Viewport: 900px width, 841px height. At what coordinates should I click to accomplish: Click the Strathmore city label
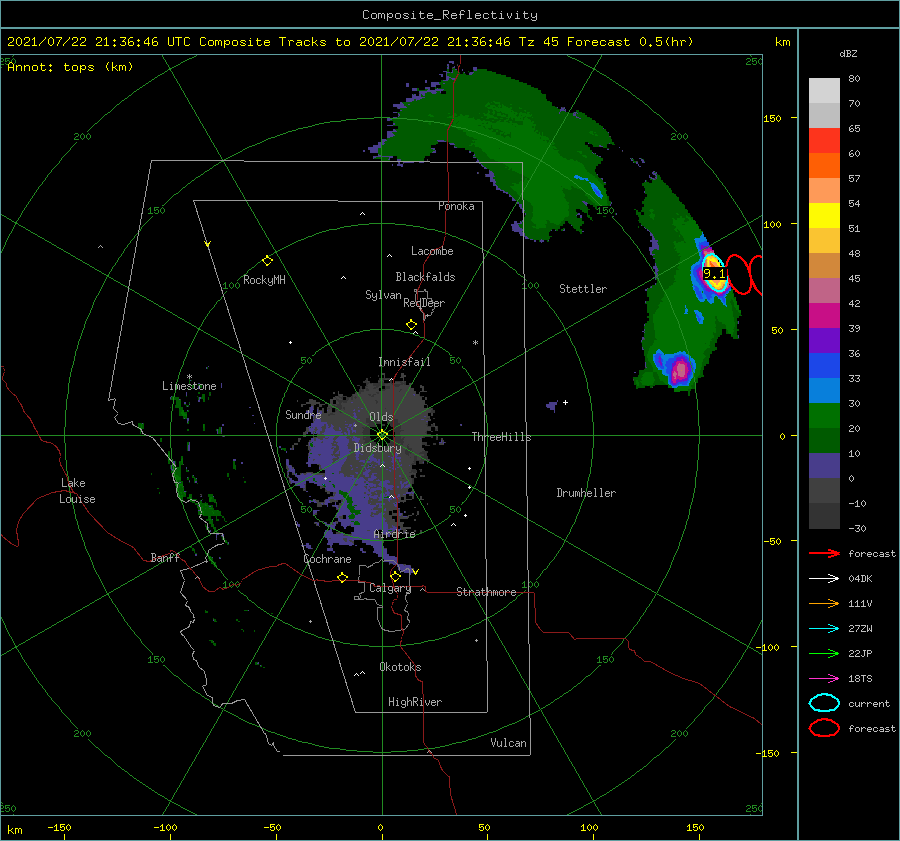486,592
